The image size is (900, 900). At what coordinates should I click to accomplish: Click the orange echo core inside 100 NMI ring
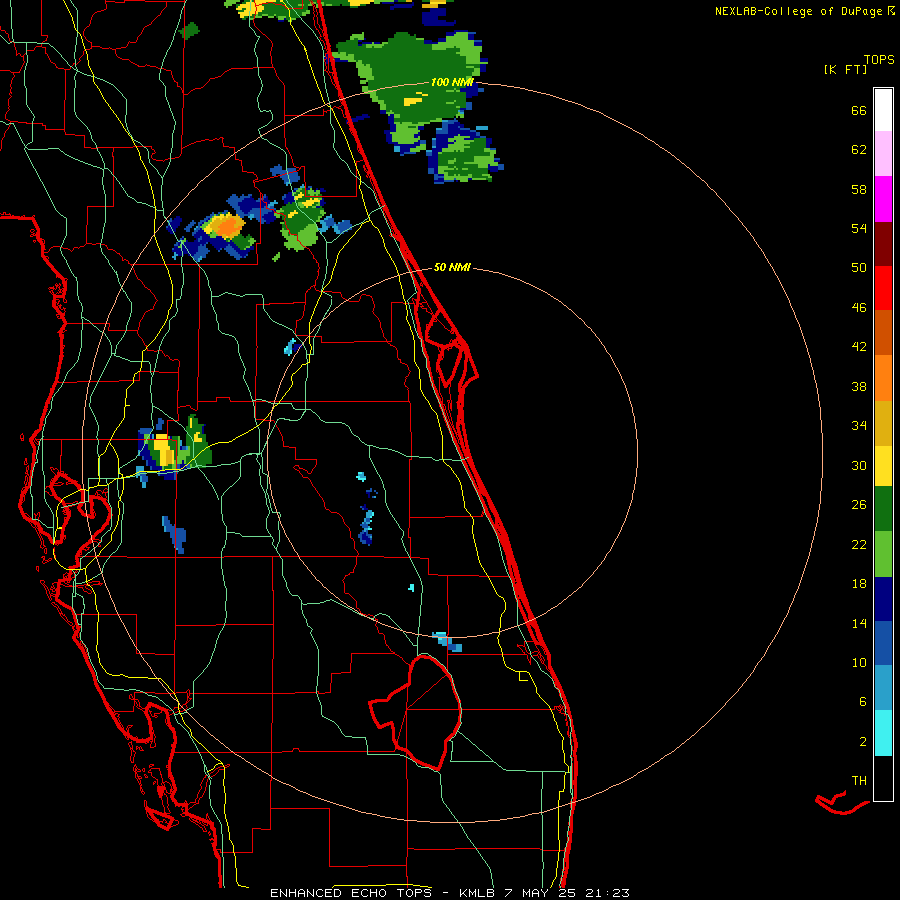click(x=229, y=227)
